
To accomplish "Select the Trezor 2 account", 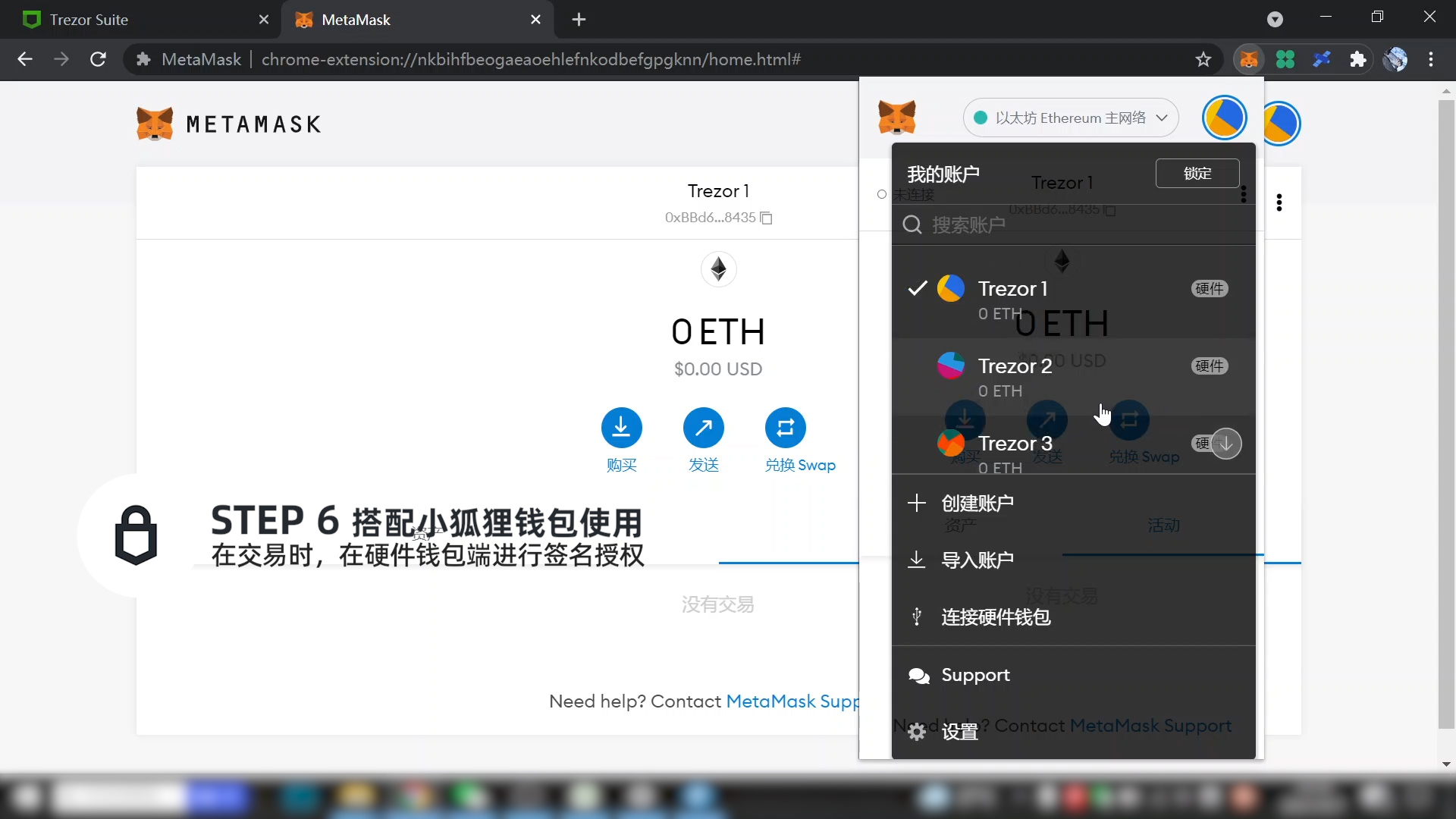I will coord(1074,377).
